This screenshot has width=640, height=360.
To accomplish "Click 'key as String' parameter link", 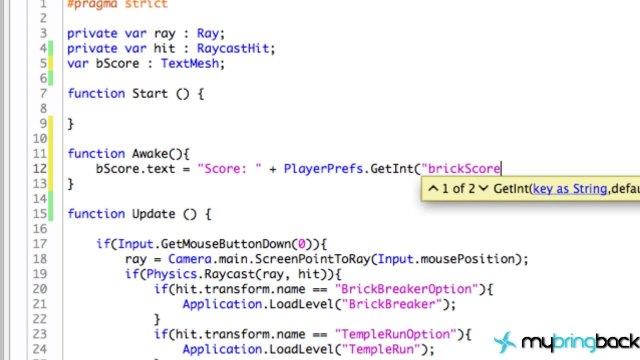I will click(x=570, y=189).
